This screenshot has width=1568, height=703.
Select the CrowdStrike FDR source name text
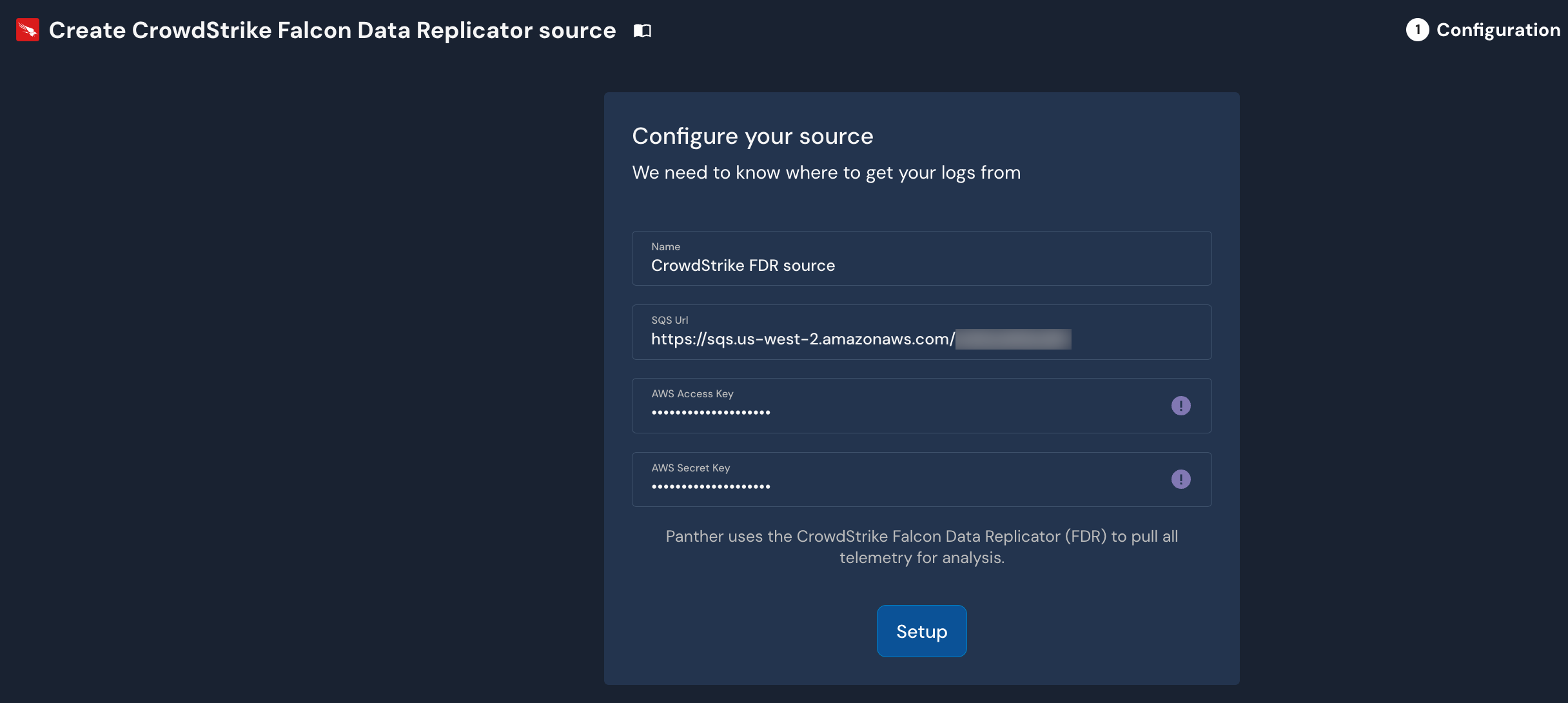743,265
